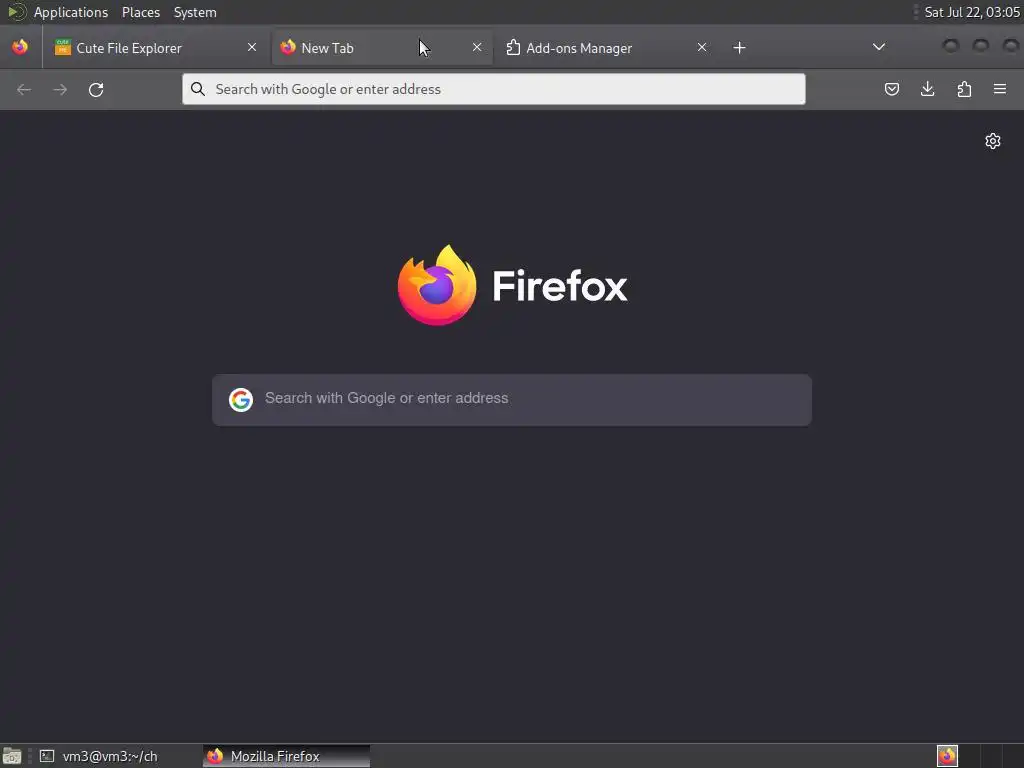Switch to Cute File Explorer tab

click(157, 48)
